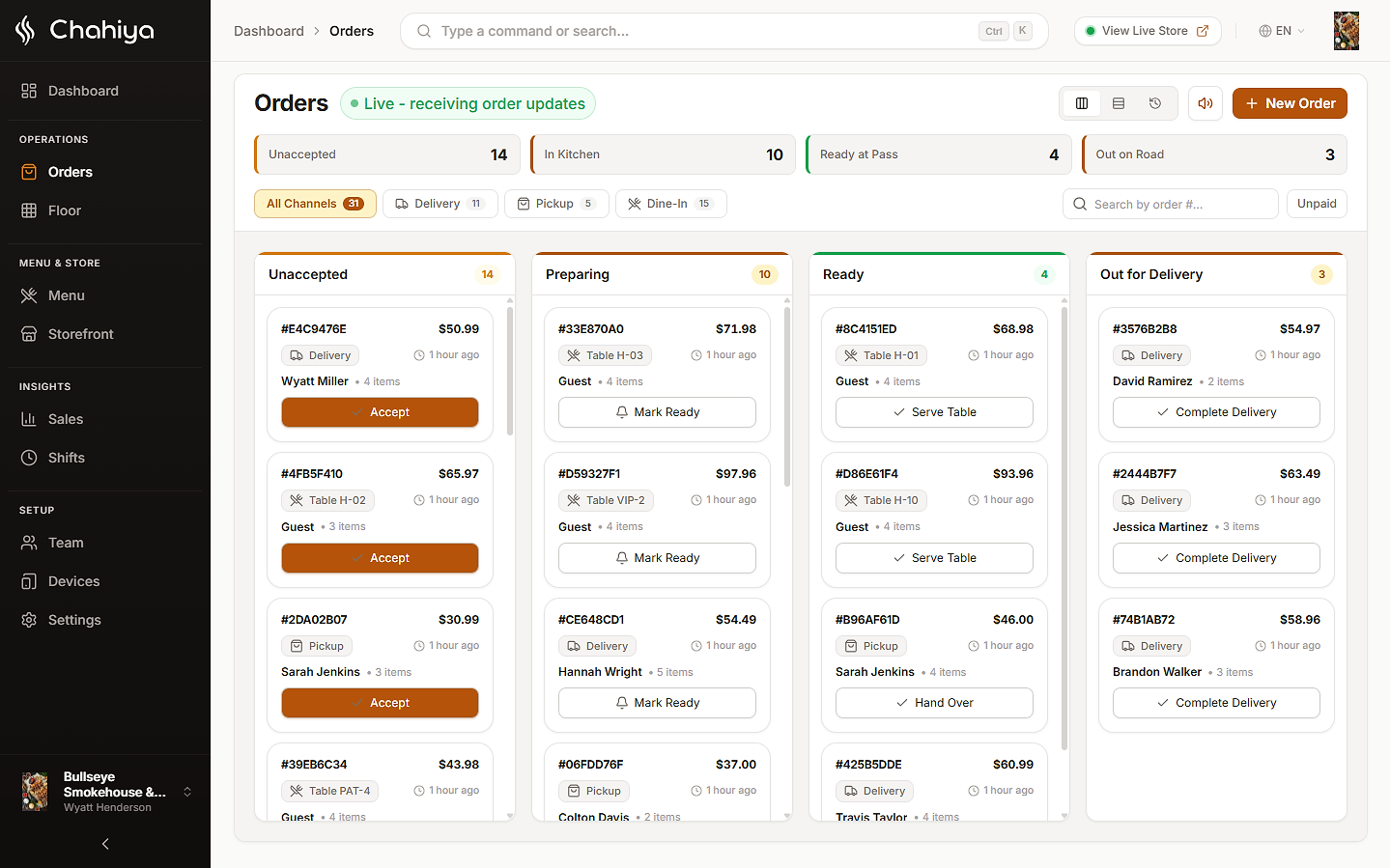Select the All Channels tab

pos(315,204)
